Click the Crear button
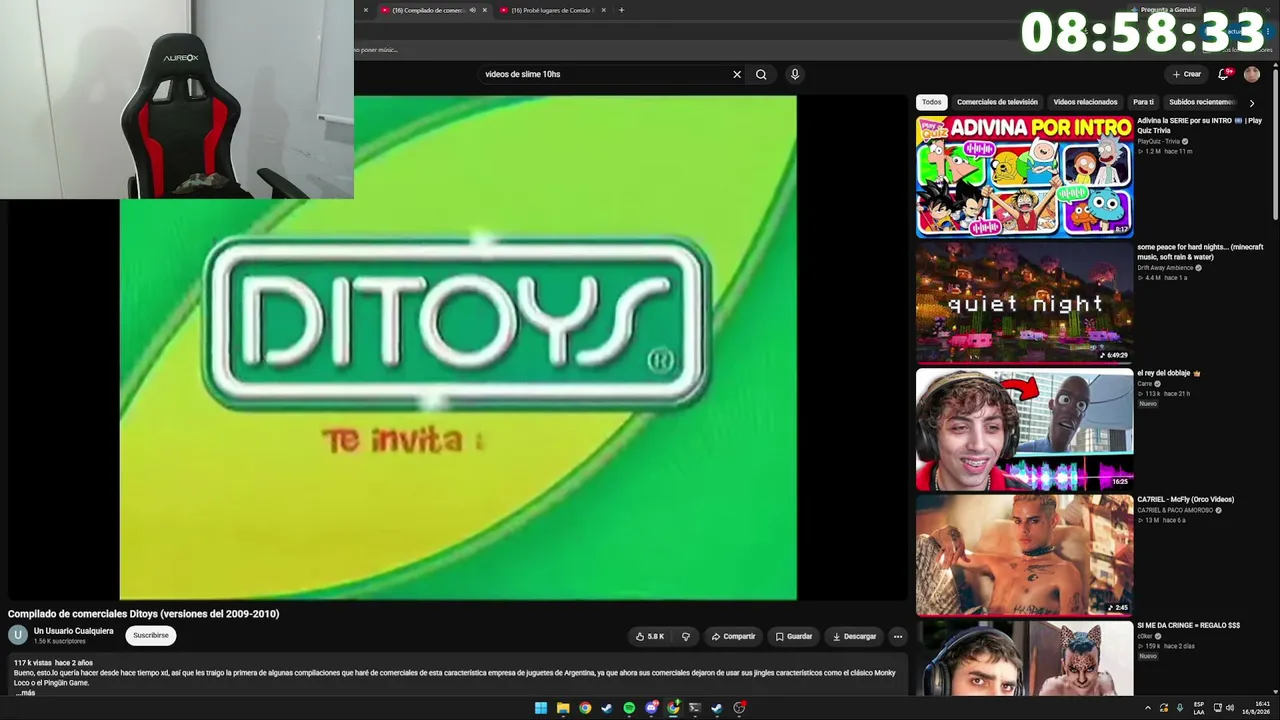The width and height of the screenshot is (1280, 720). click(x=1187, y=74)
